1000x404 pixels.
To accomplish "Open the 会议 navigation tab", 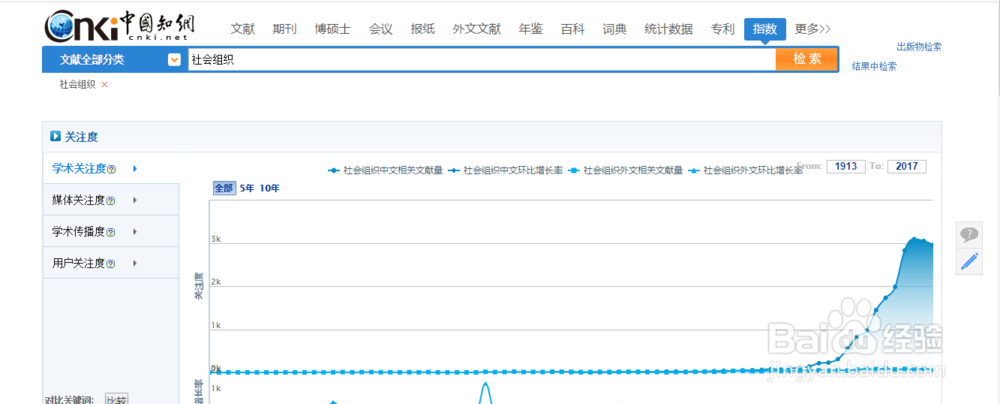I will (381, 29).
